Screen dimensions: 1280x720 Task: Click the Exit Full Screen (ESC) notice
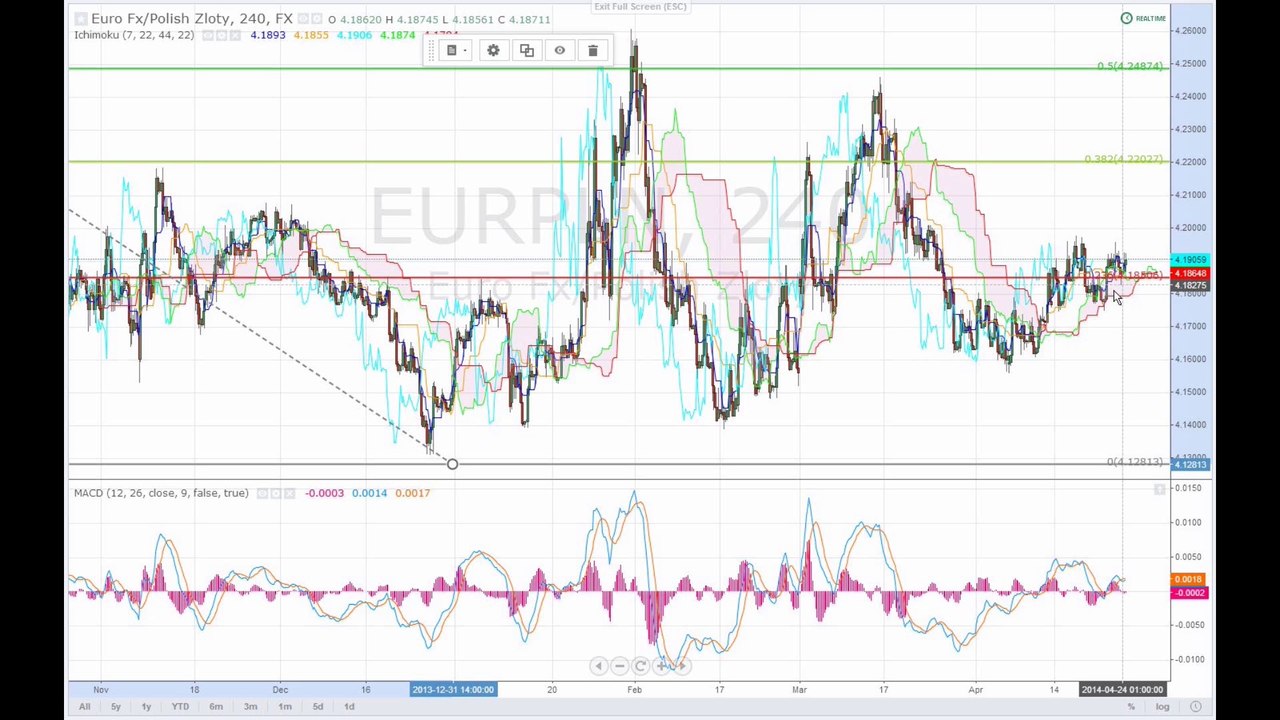(640, 7)
